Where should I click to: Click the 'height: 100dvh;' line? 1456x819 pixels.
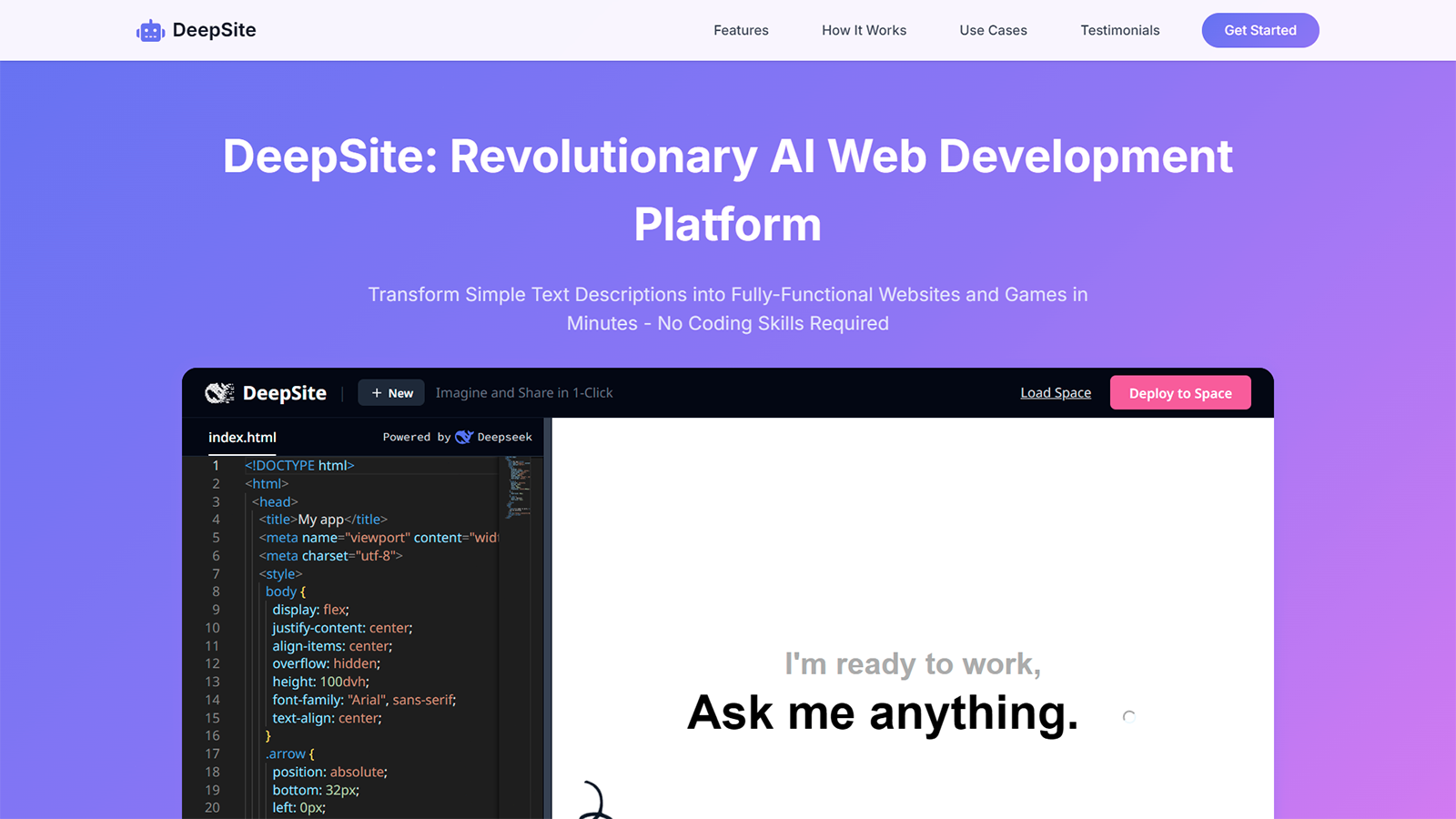[321, 682]
